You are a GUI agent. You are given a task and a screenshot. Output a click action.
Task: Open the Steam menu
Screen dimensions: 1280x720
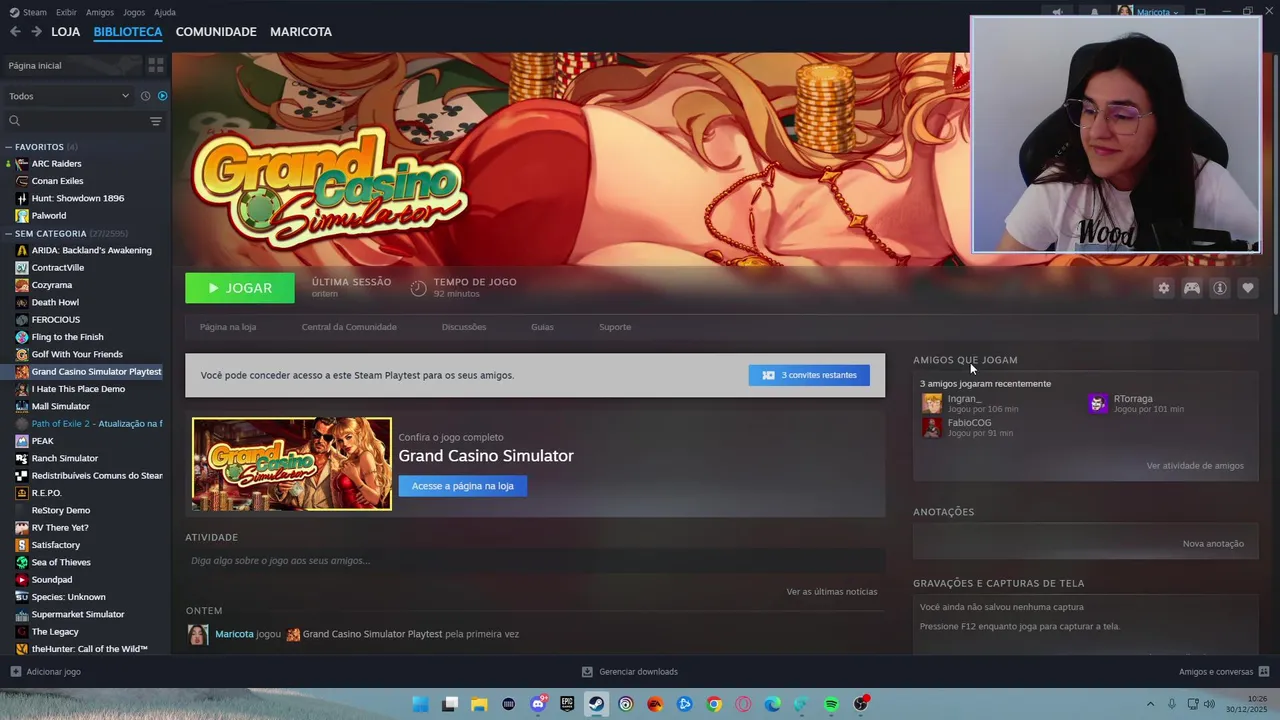click(x=28, y=12)
